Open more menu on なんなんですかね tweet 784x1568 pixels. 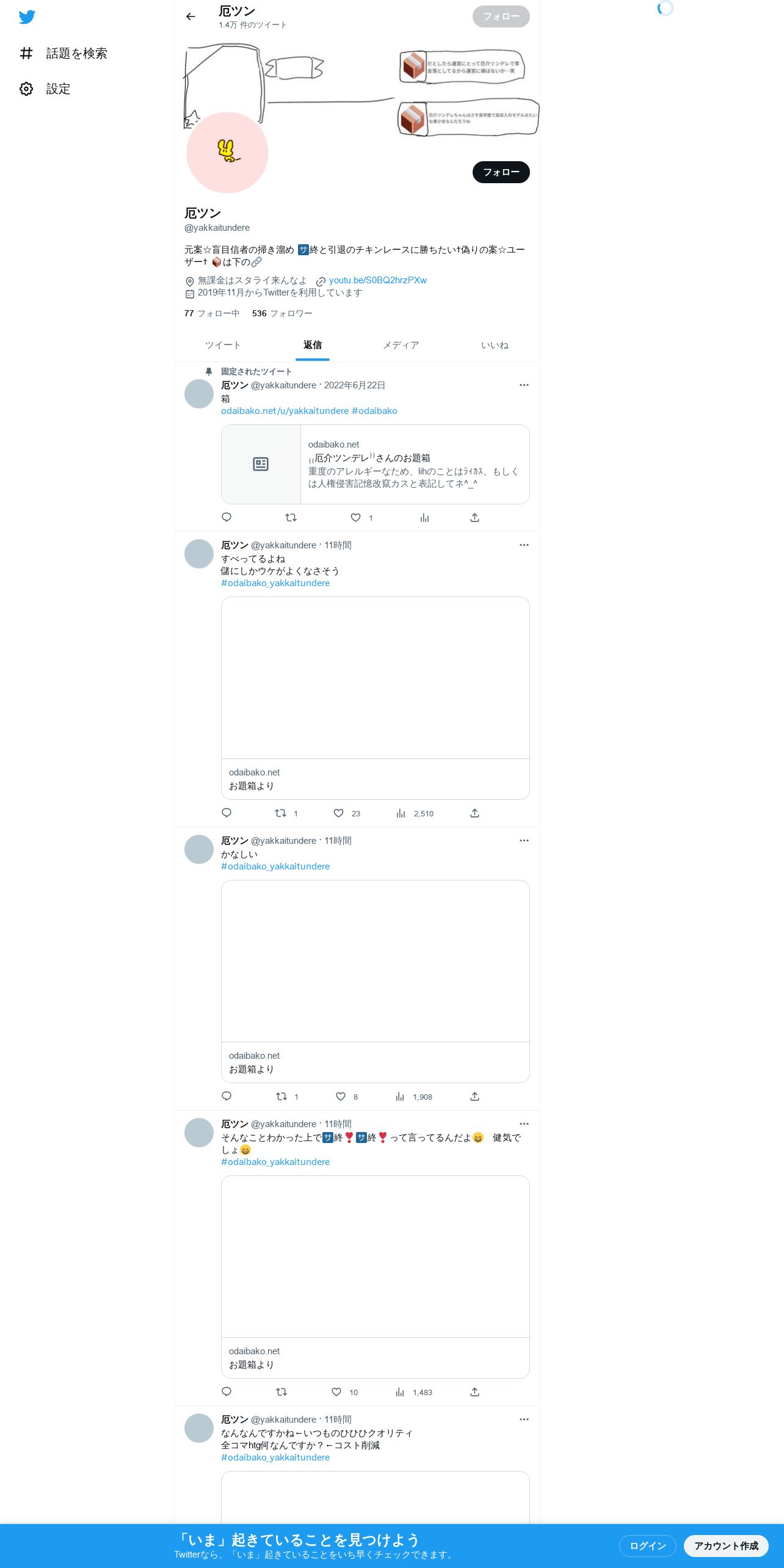[x=524, y=1420]
